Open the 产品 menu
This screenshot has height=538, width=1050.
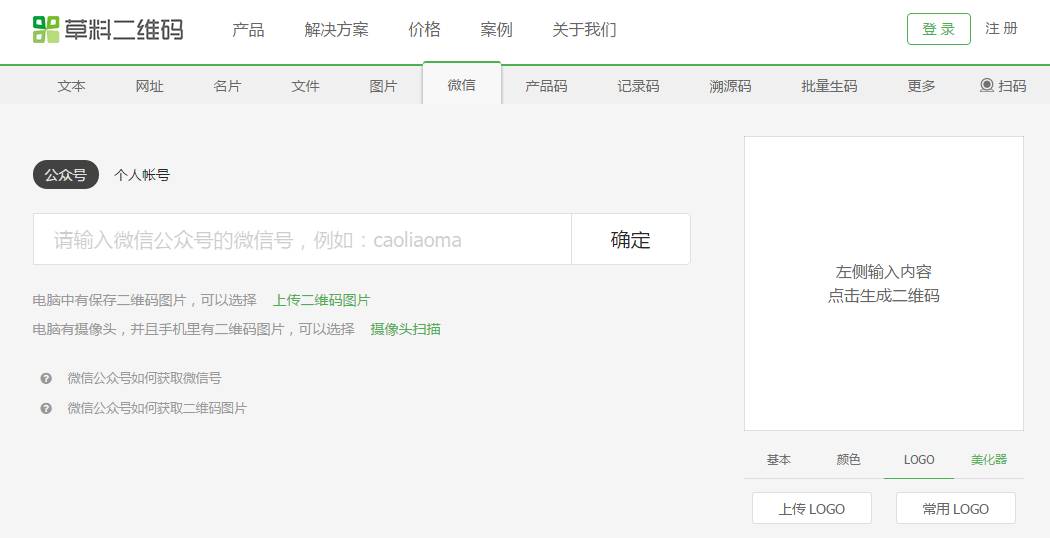248,29
